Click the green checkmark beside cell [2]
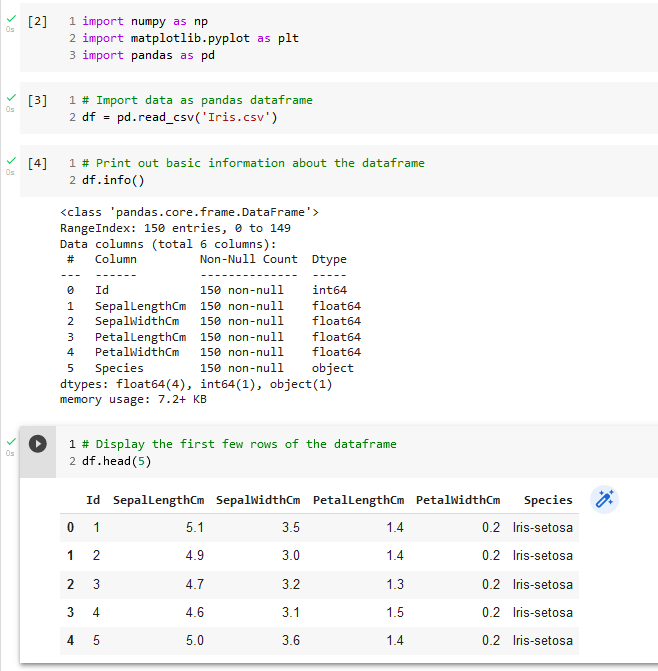 click(11, 18)
